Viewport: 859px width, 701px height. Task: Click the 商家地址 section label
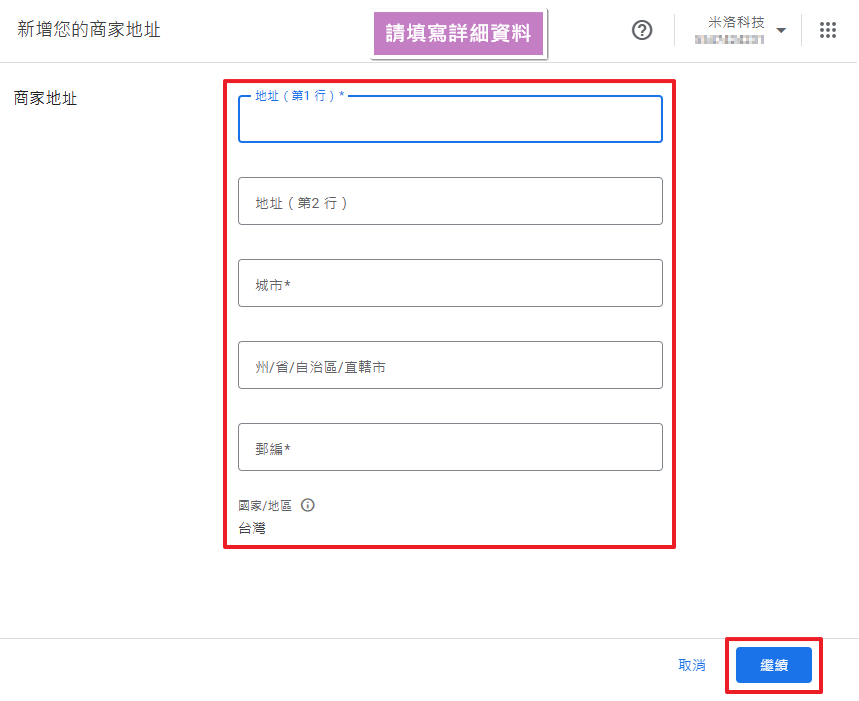coord(45,98)
